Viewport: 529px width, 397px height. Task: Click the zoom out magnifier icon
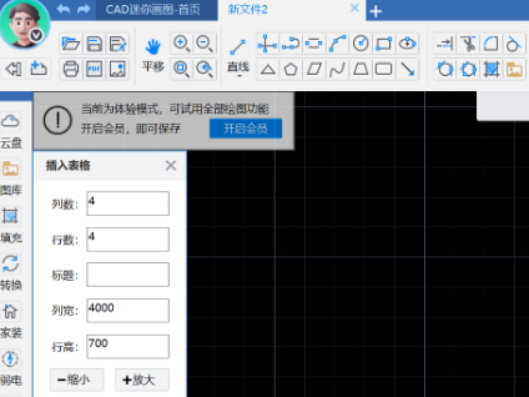coord(205,44)
